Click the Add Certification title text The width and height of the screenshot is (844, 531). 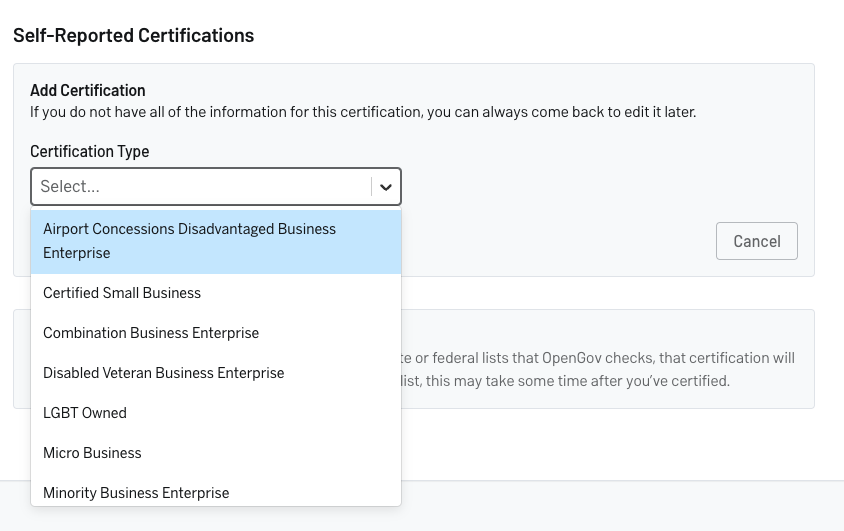tap(88, 90)
